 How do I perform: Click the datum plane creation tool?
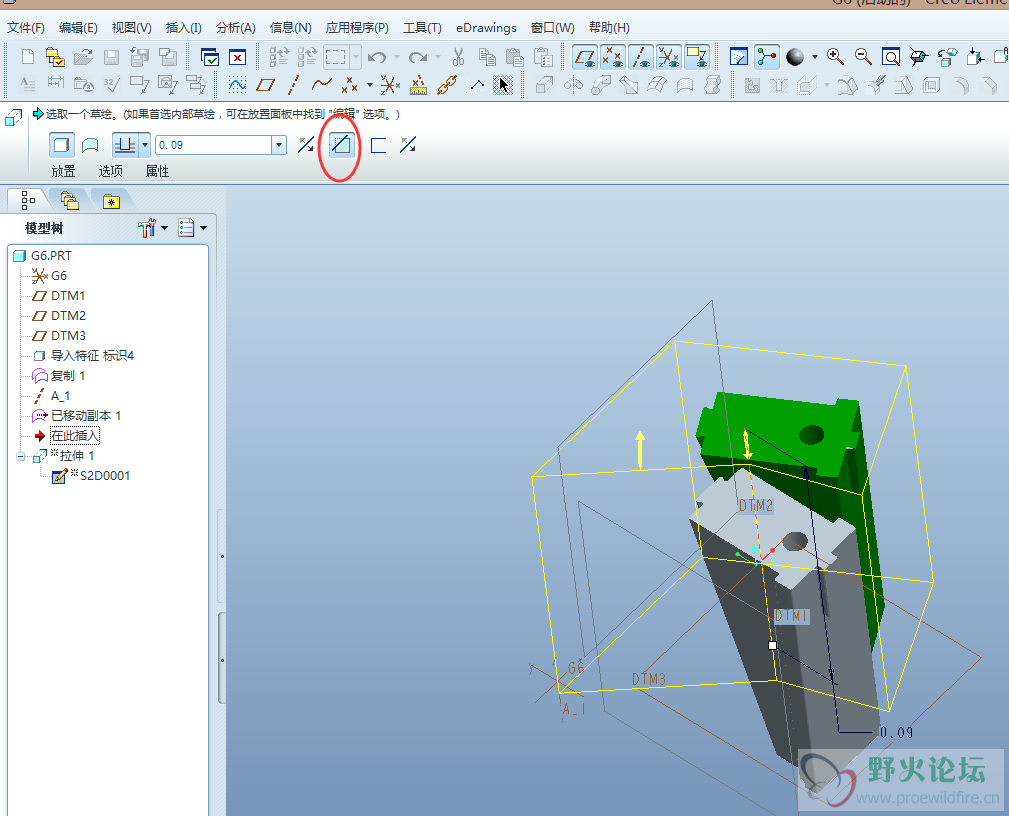(x=265, y=85)
